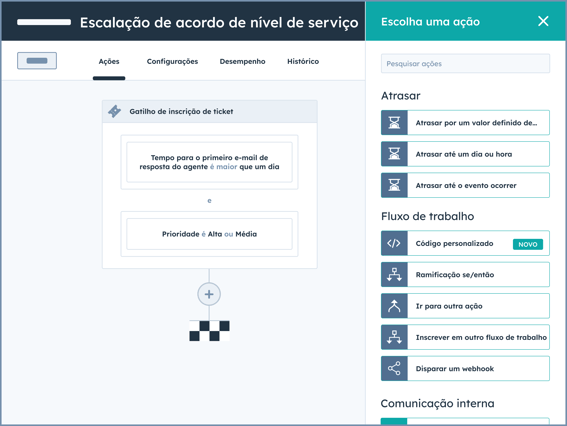
Task: Select Atrasar até um dia ou hora action
Action: [465, 154]
